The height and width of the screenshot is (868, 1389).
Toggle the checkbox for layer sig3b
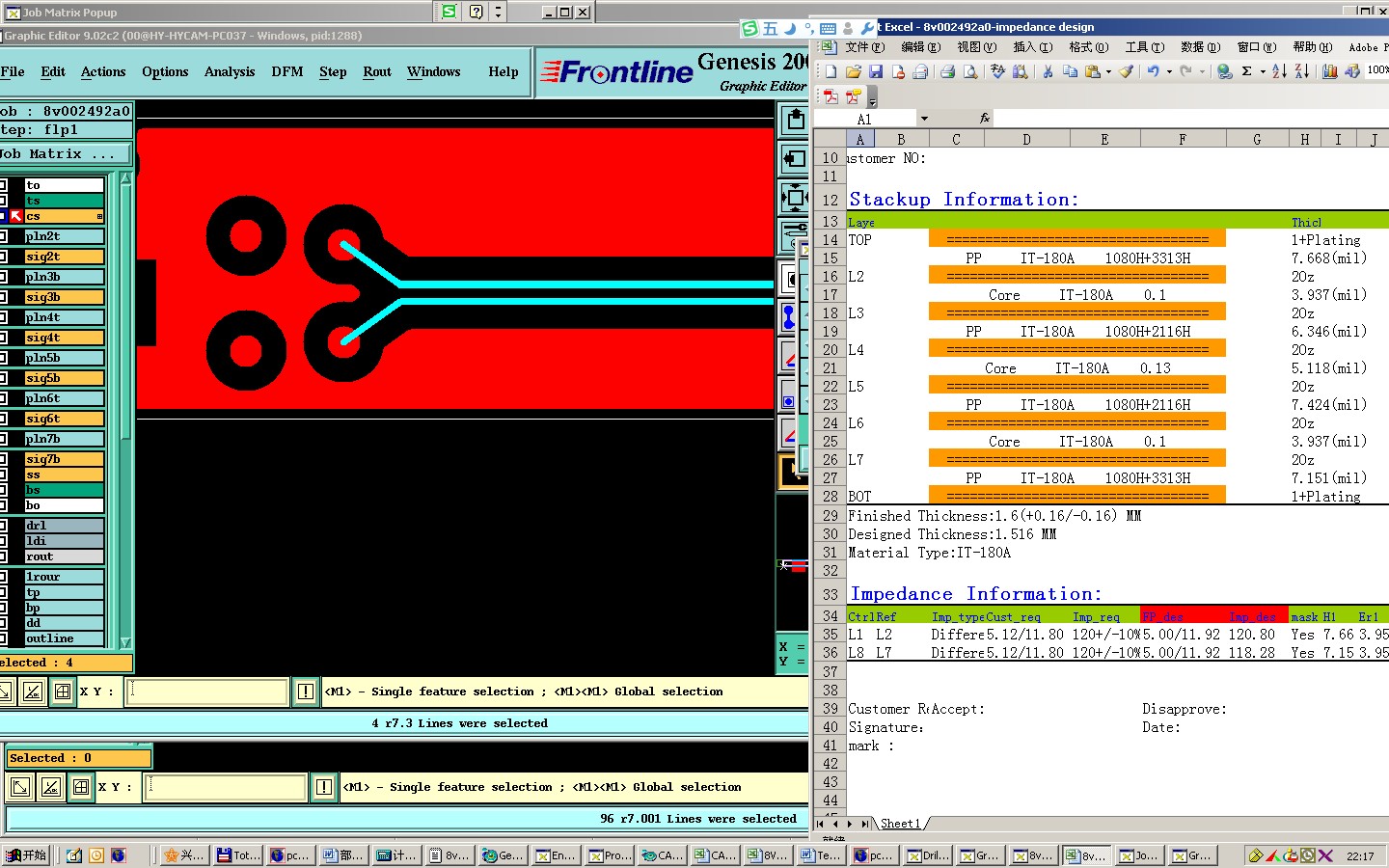coord(4,297)
